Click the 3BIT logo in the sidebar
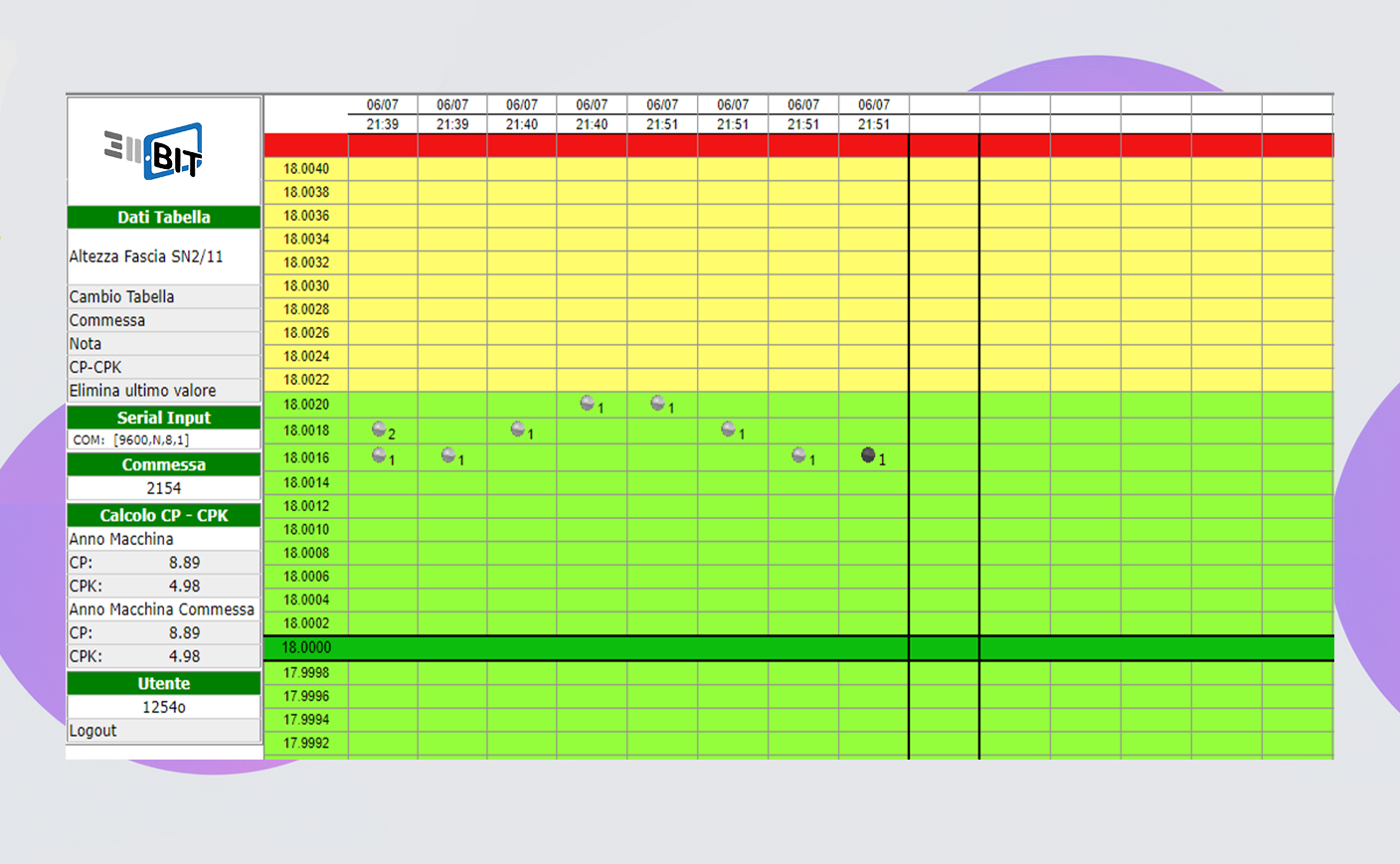1400x864 pixels. click(x=154, y=151)
